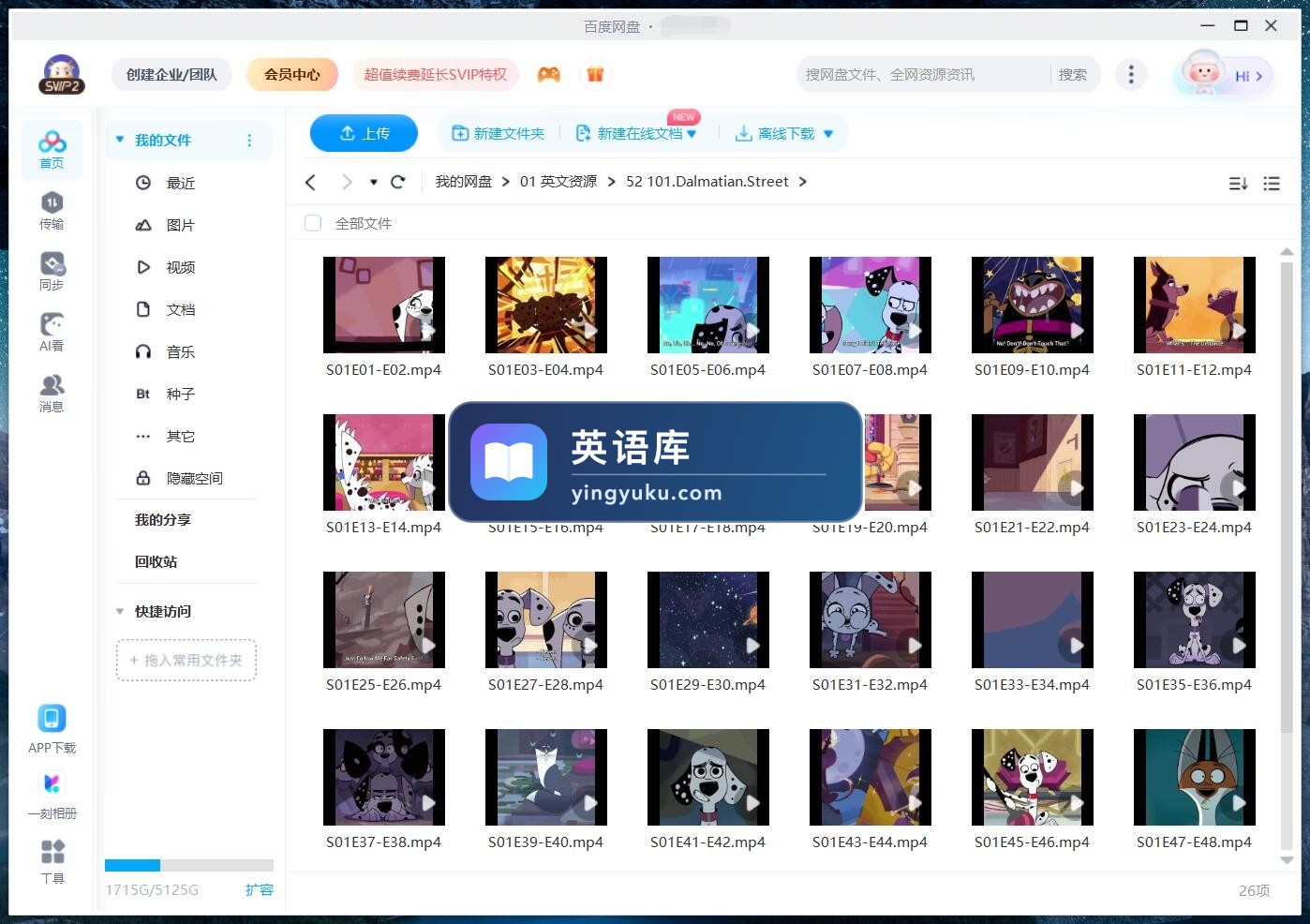
Task: Refresh the current folder listing
Action: [398, 182]
